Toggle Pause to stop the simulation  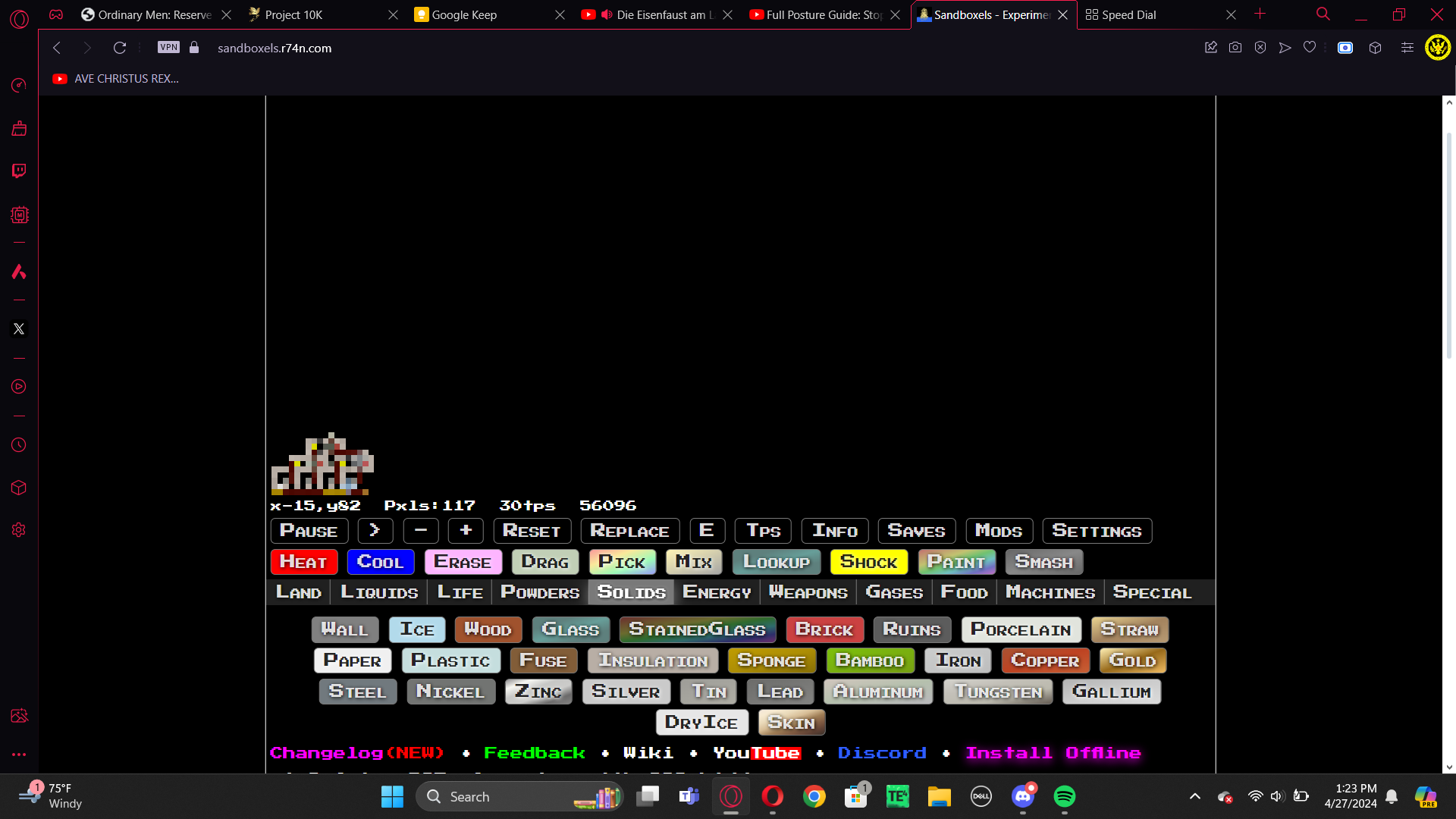click(309, 531)
